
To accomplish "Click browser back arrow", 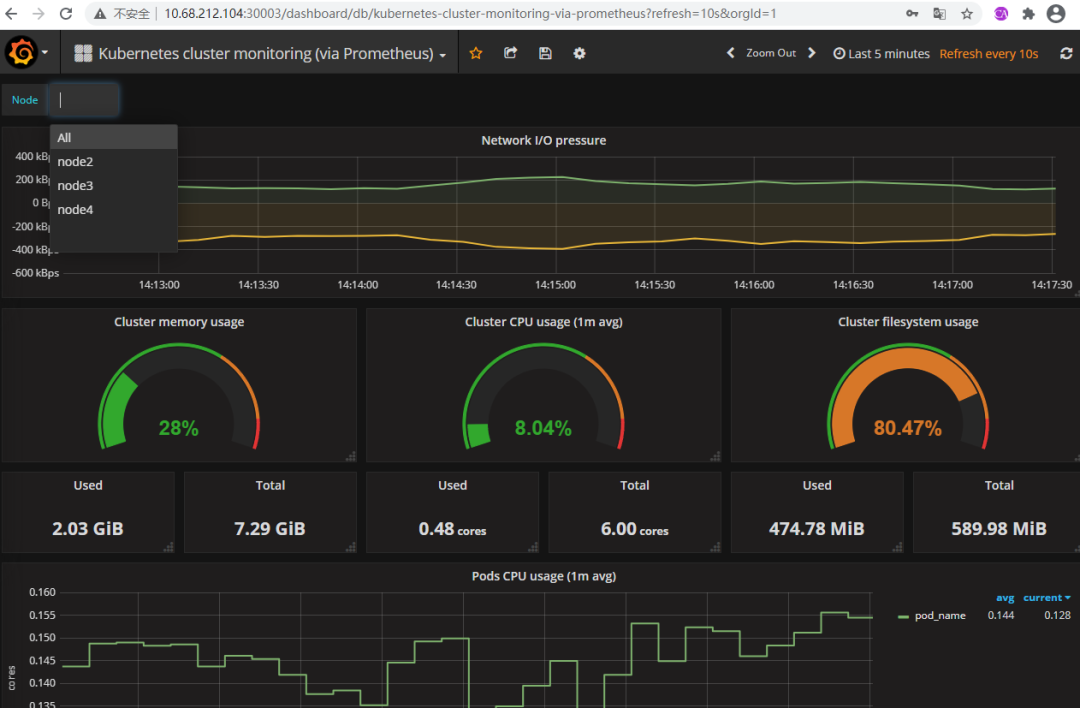I will pos(12,13).
